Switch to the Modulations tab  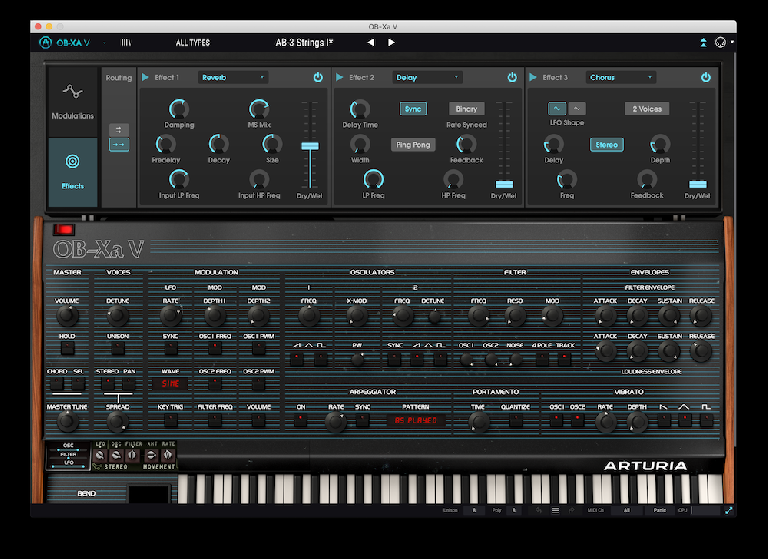point(72,102)
